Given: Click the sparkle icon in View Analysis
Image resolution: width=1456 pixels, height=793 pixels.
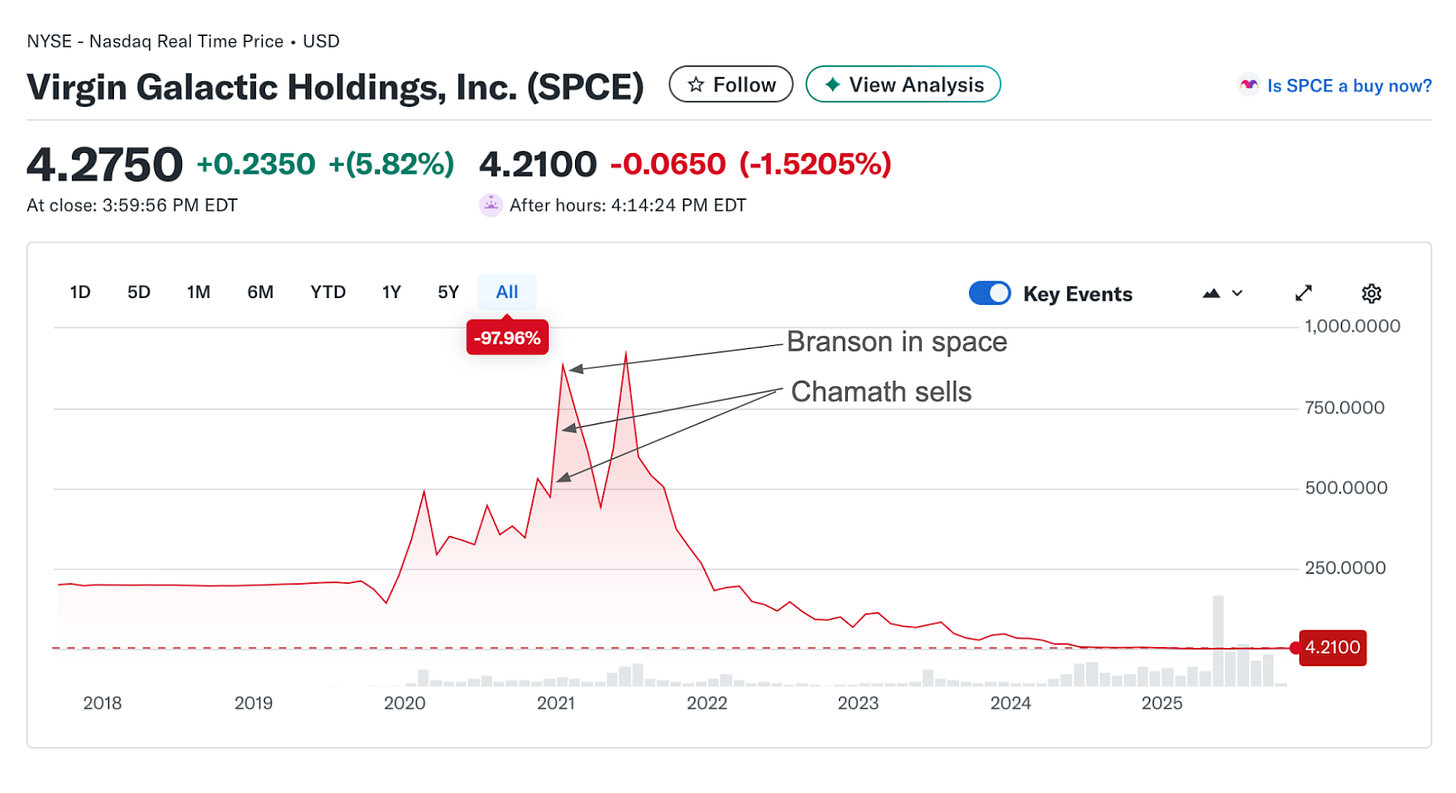Looking at the screenshot, I should (832, 85).
